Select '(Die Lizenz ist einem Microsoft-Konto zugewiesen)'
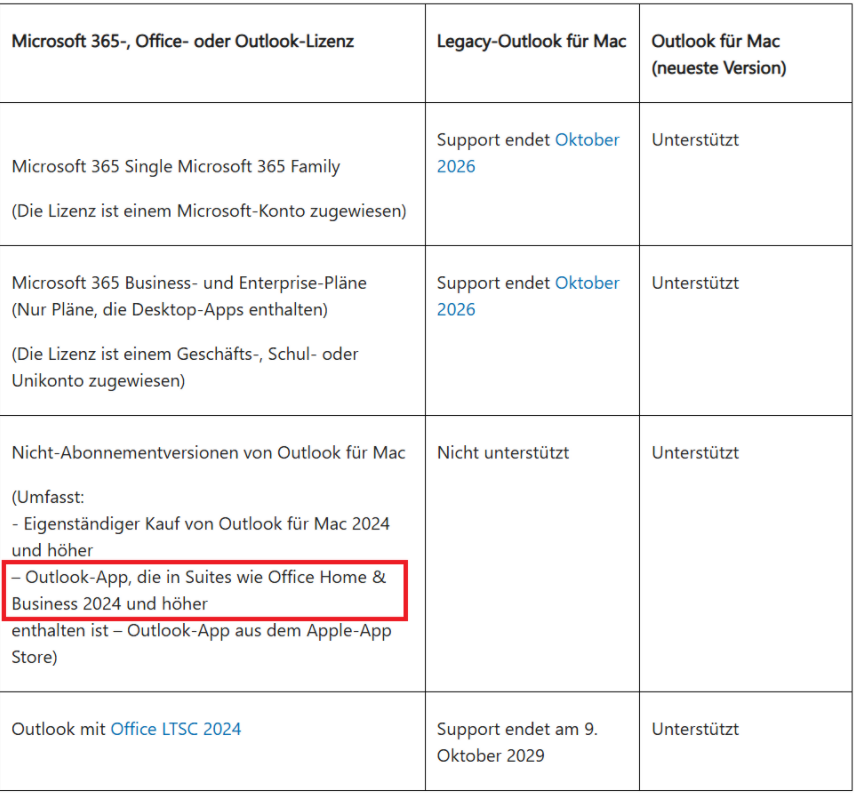 pos(209,211)
